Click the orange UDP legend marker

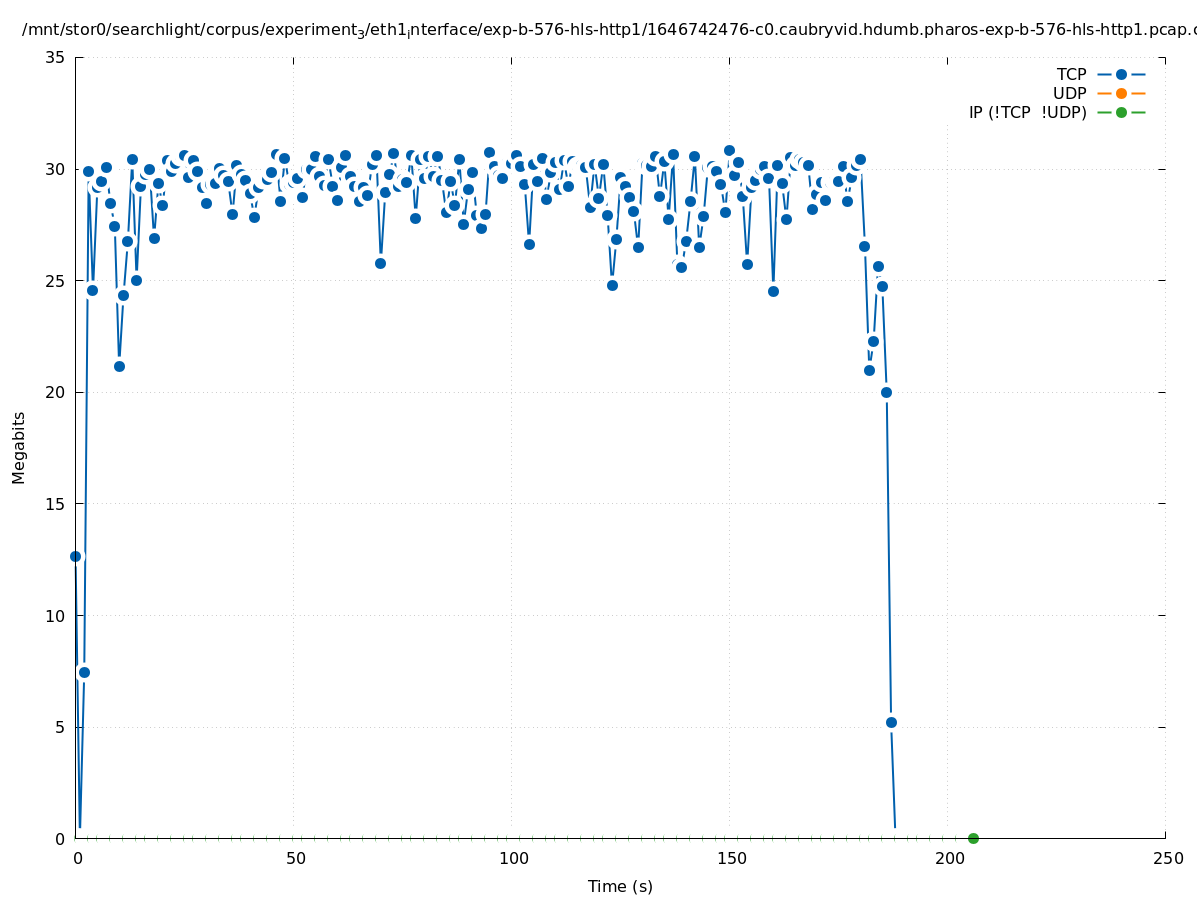1121,93
